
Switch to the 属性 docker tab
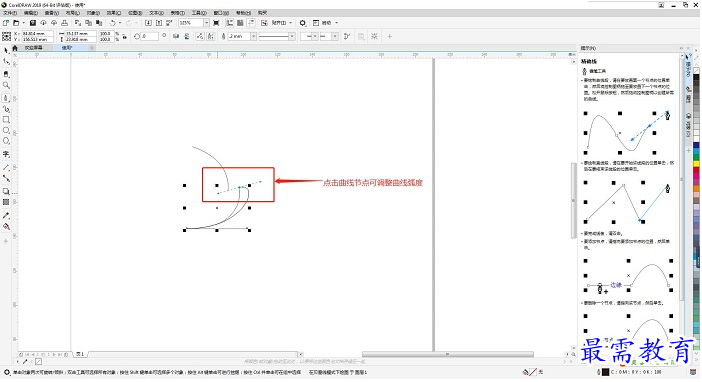pyautogui.click(x=689, y=95)
